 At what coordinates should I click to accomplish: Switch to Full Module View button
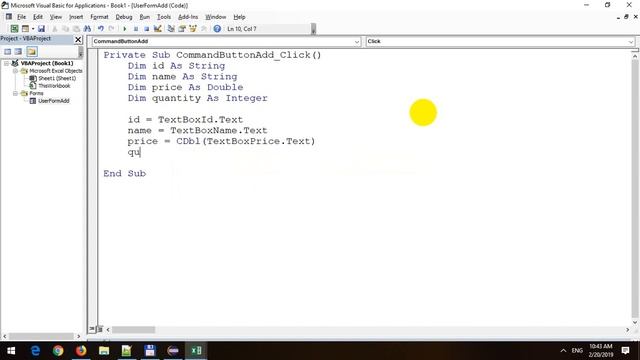100,329
